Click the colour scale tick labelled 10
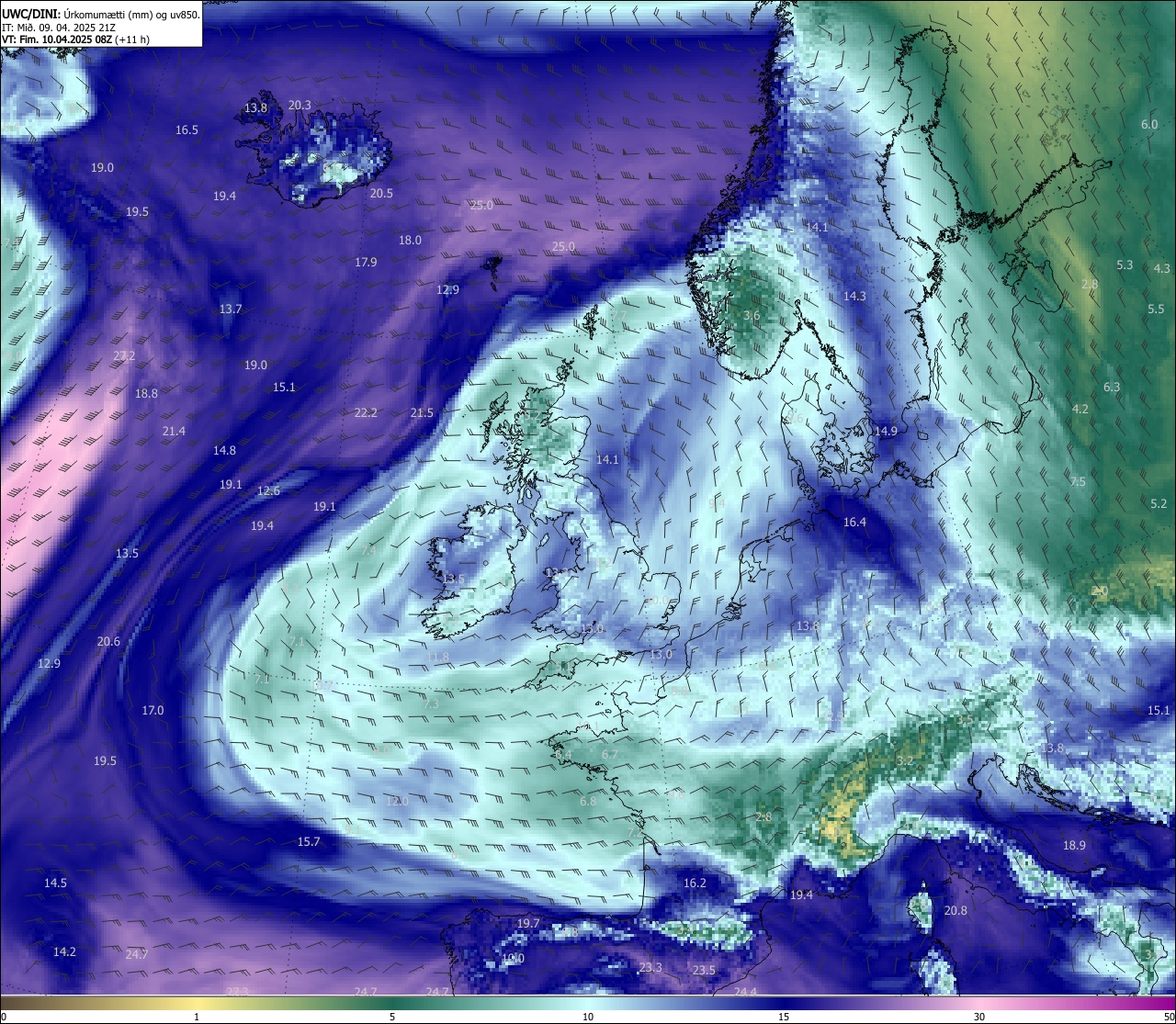1176x1024 pixels. [588, 1017]
